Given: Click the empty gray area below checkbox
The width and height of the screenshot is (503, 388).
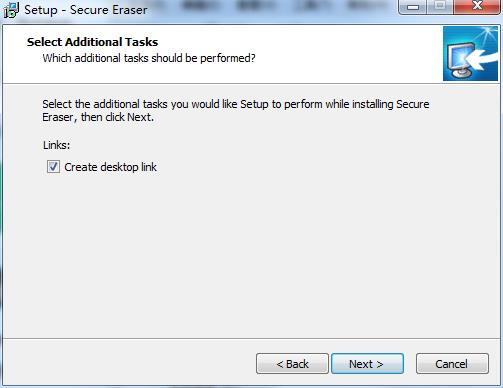Looking at the screenshot, I should (250, 253).
